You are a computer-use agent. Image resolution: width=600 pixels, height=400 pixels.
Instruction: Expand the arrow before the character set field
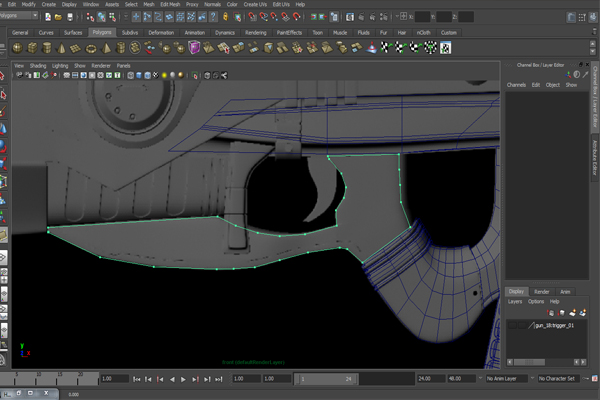coord(532,378)
